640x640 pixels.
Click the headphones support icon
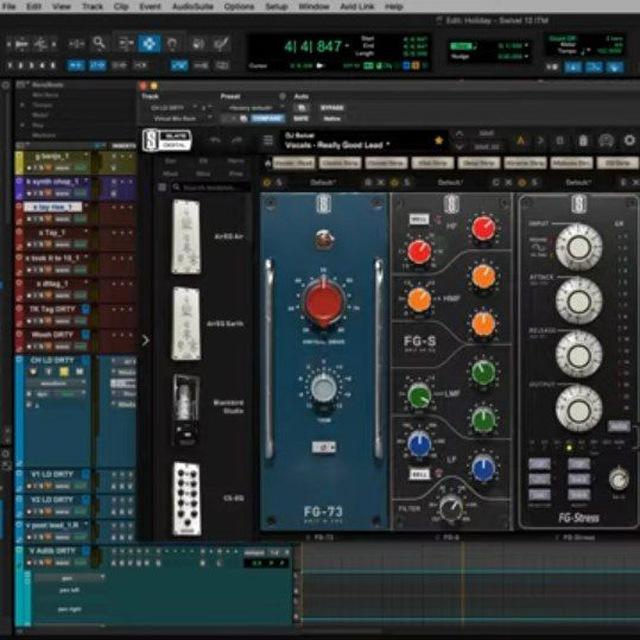606,140
